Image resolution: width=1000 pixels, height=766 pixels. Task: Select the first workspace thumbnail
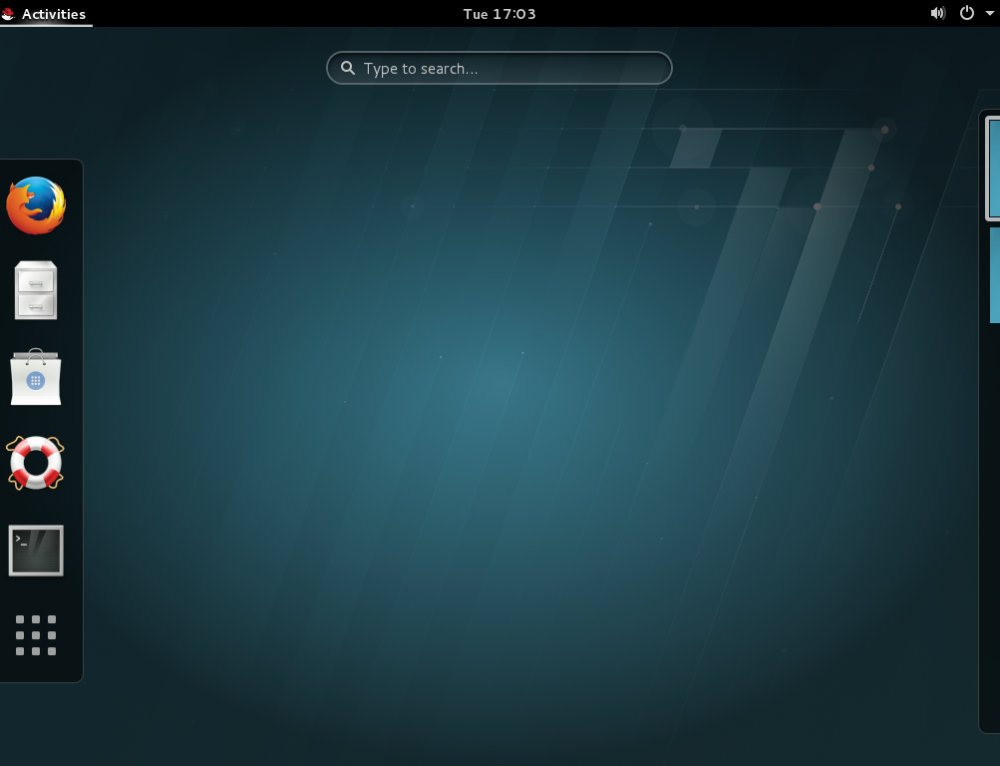[x=994, y=168]
